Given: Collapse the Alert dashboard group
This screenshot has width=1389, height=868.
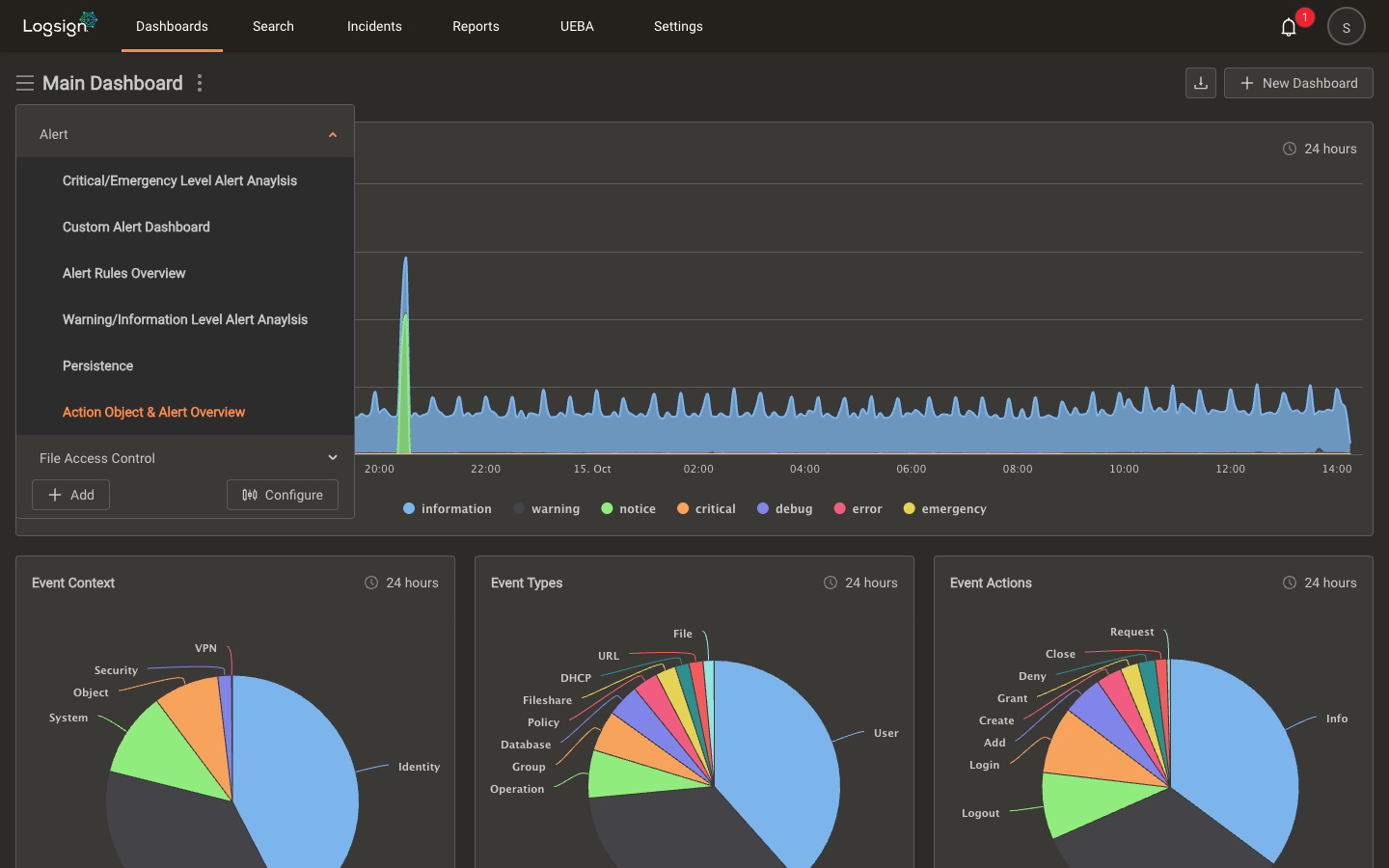Looking at the screenshot, I should click(185, 134).
